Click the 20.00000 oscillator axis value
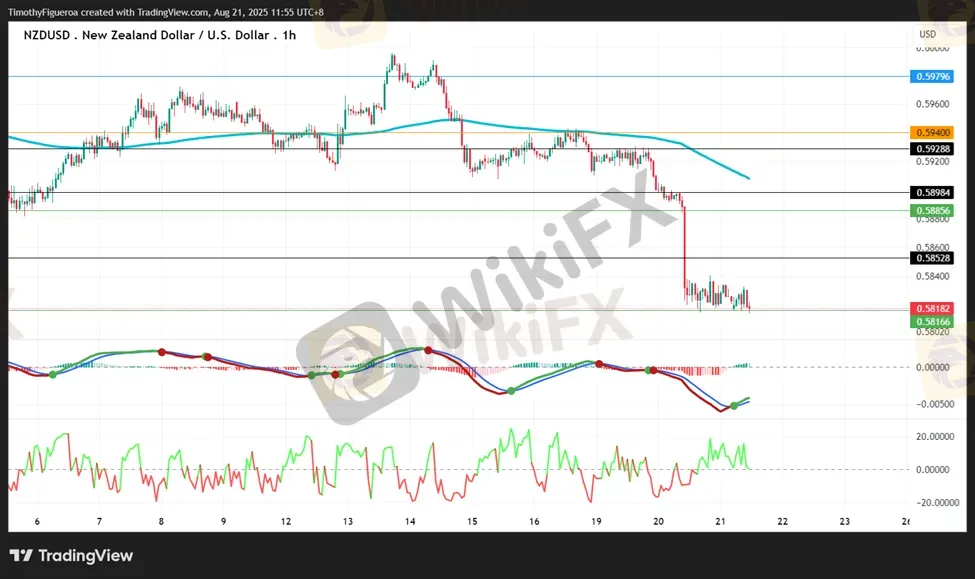The width and height of the screenshot is (975, 579). pos(935,436)
